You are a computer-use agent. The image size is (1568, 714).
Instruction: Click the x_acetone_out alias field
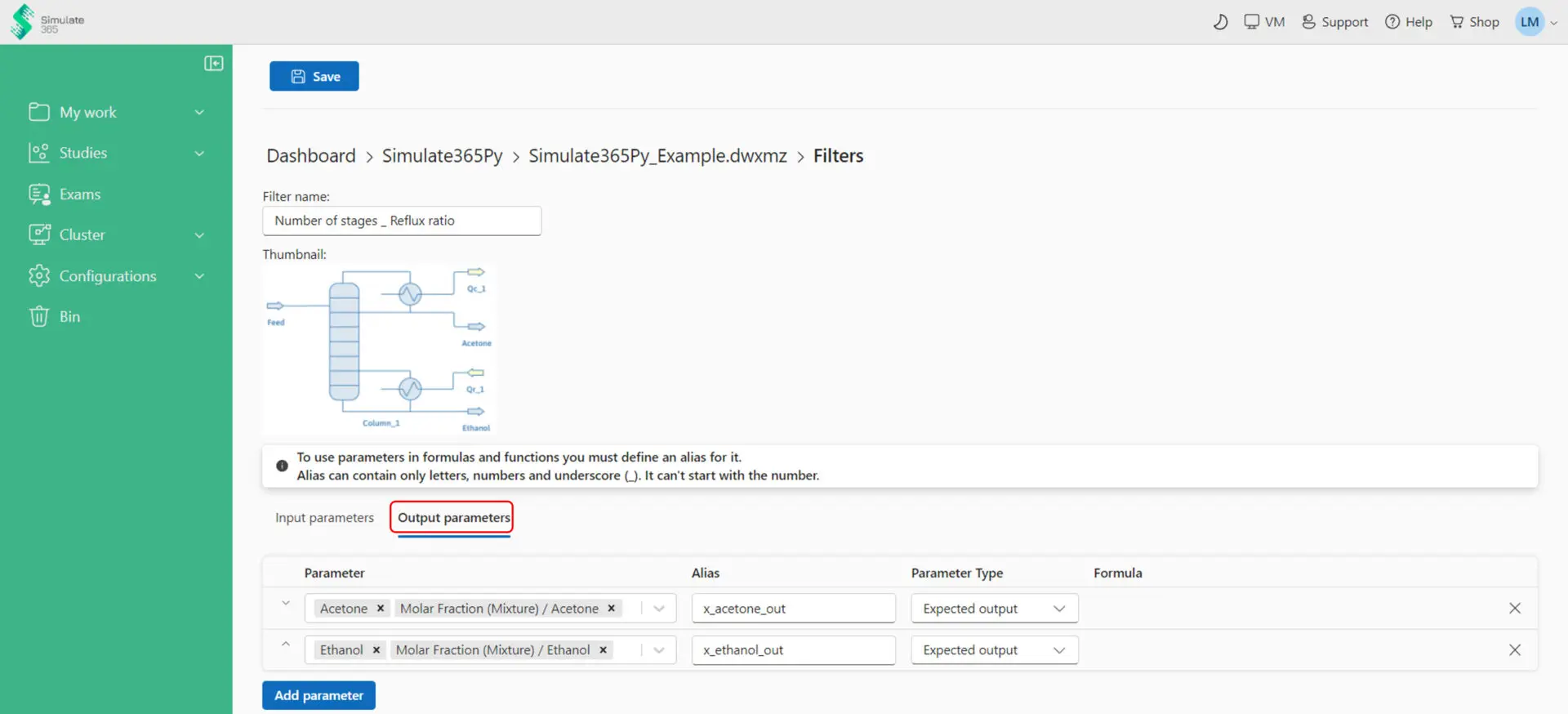pos(794,609)
